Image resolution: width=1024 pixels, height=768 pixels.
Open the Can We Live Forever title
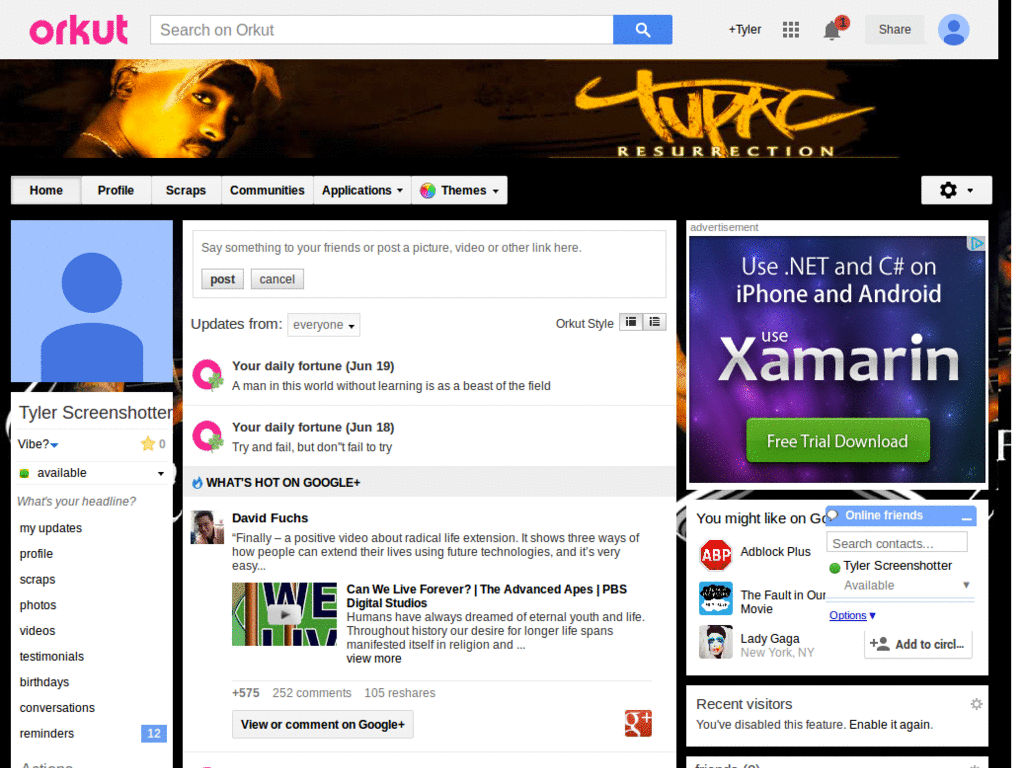click(487, 596)
